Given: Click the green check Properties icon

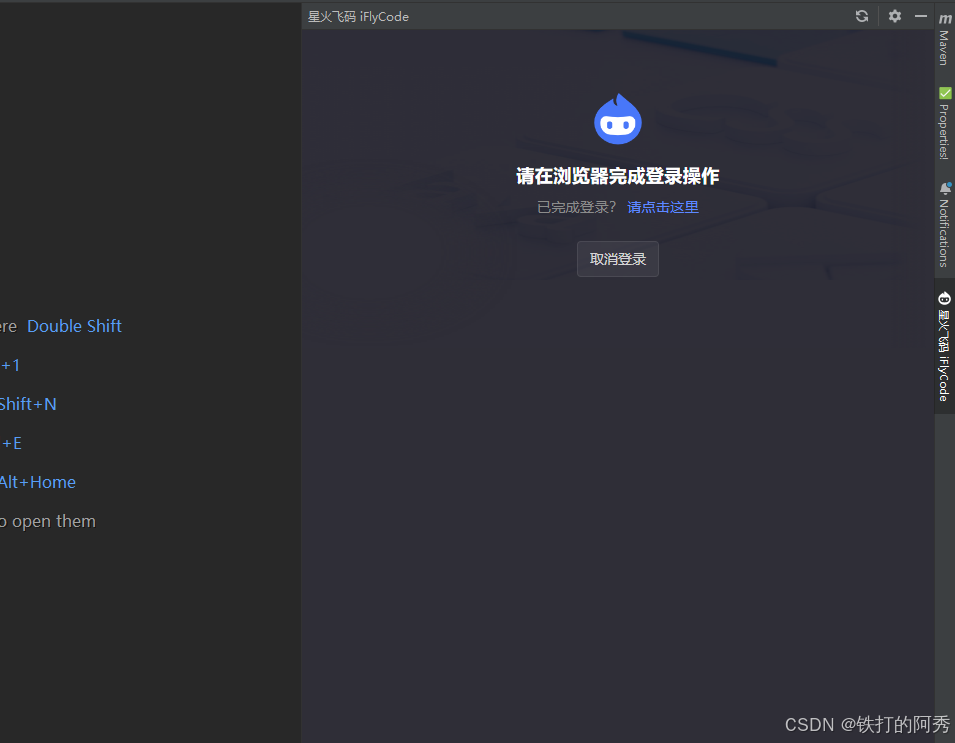Looking at the screenshot, I should tap(945, 93).
